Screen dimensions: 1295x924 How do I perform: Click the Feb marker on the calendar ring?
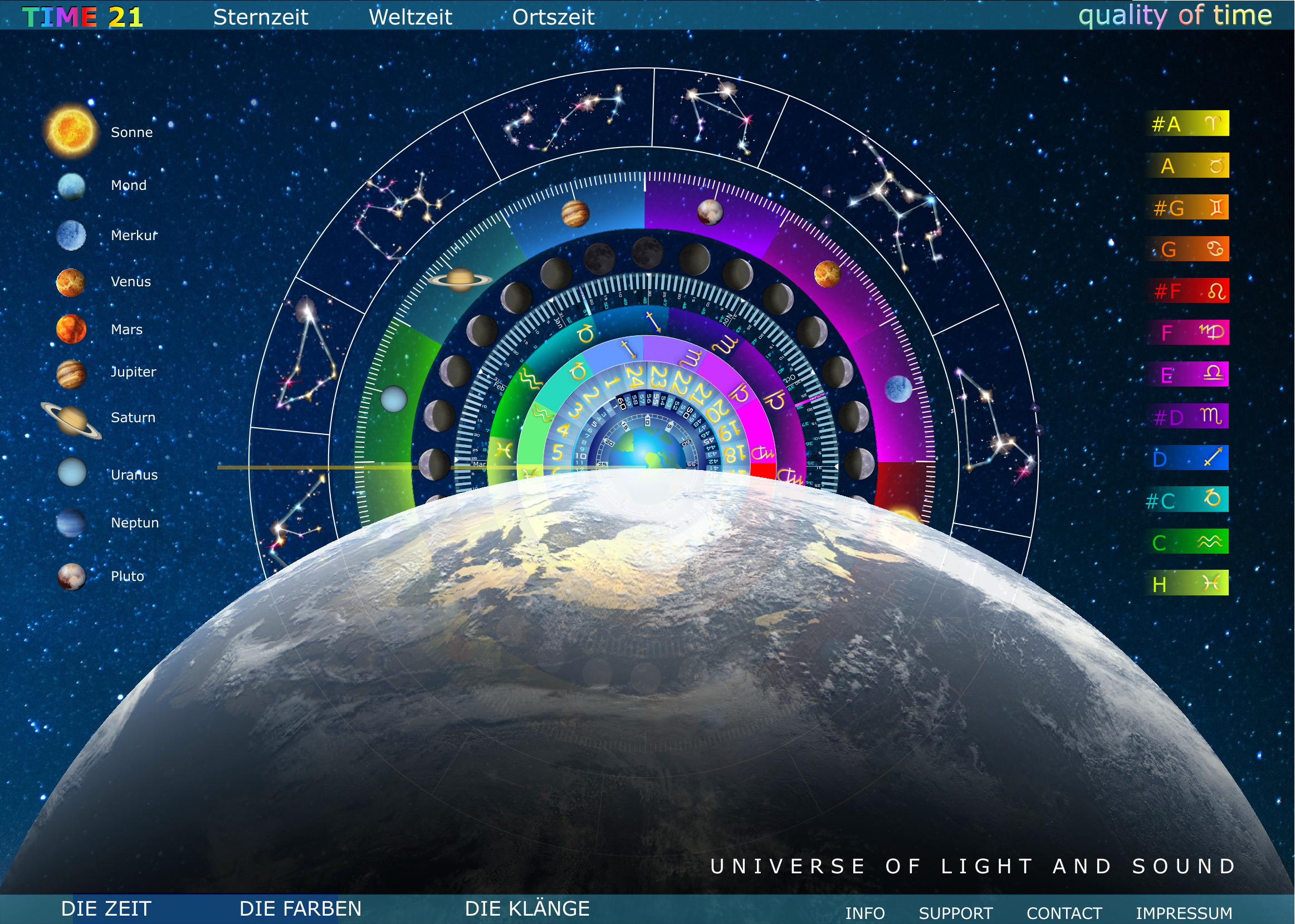499,387
